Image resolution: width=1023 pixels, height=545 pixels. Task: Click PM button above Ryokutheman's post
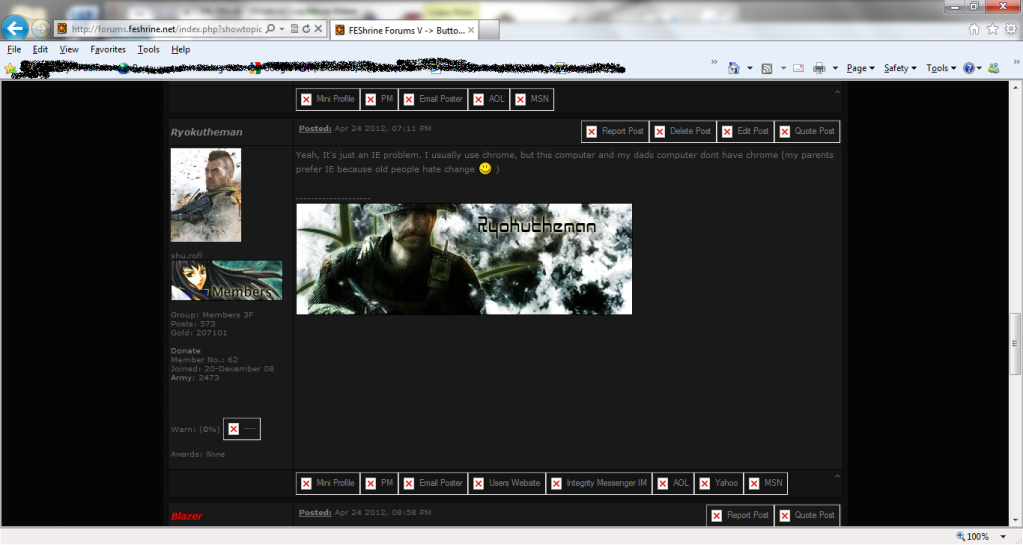point(379,99)
